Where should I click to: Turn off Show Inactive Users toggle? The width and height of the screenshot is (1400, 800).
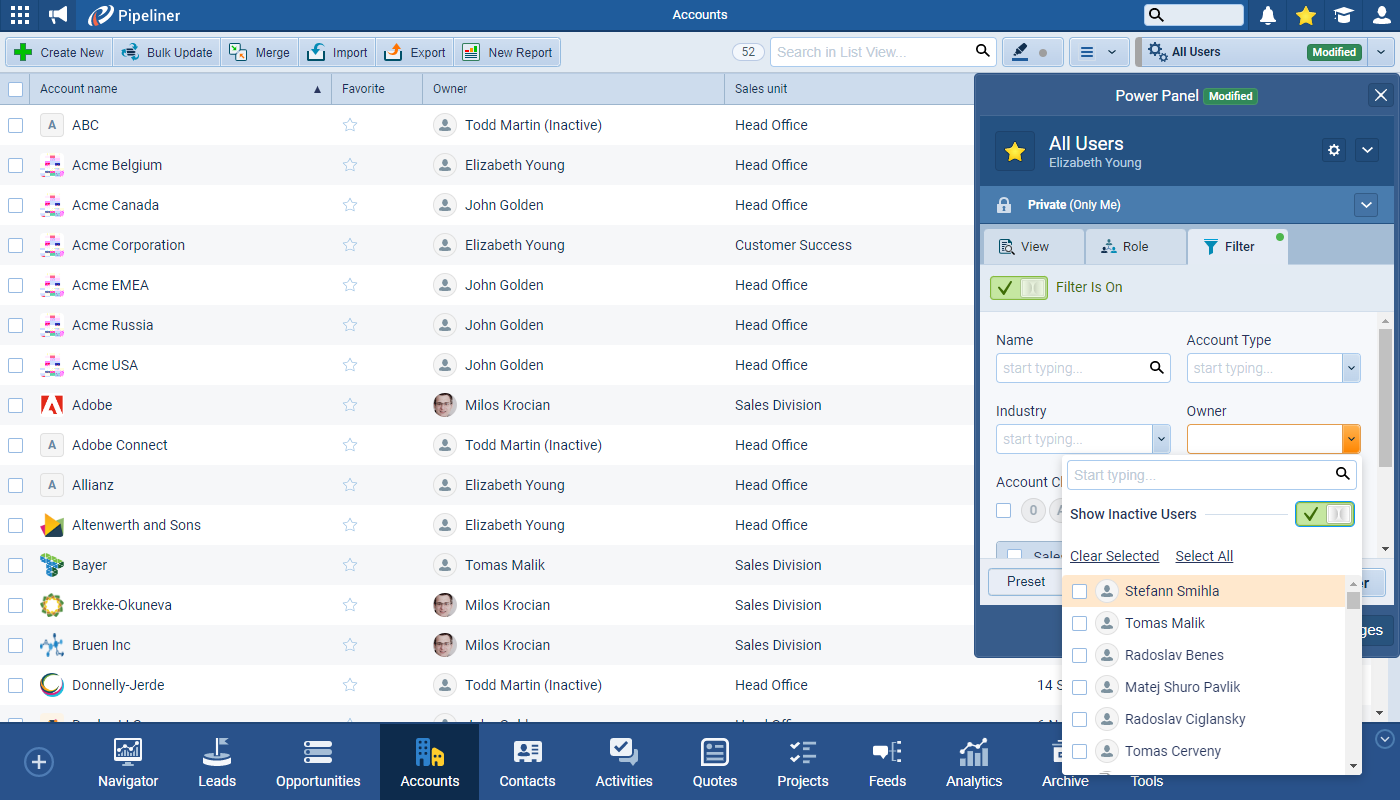[1324, 514]
